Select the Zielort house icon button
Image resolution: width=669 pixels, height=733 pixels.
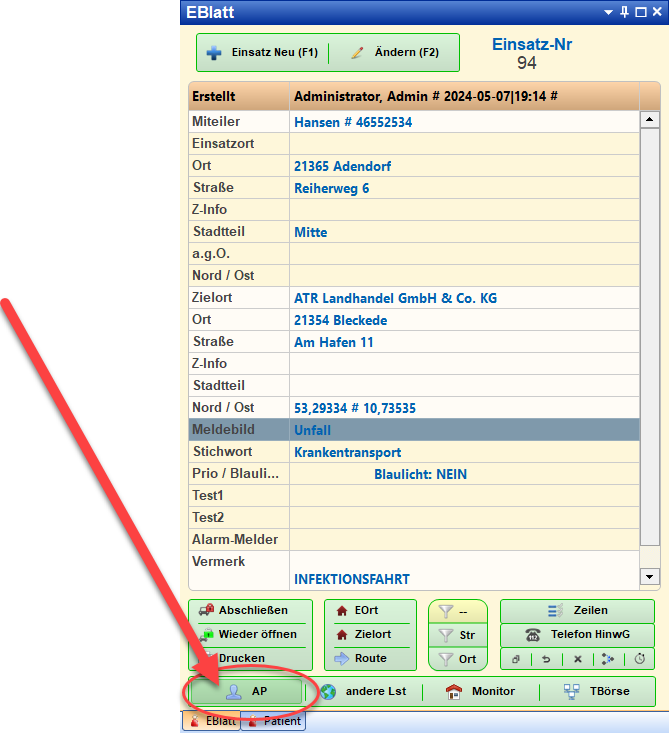point(359,634)
